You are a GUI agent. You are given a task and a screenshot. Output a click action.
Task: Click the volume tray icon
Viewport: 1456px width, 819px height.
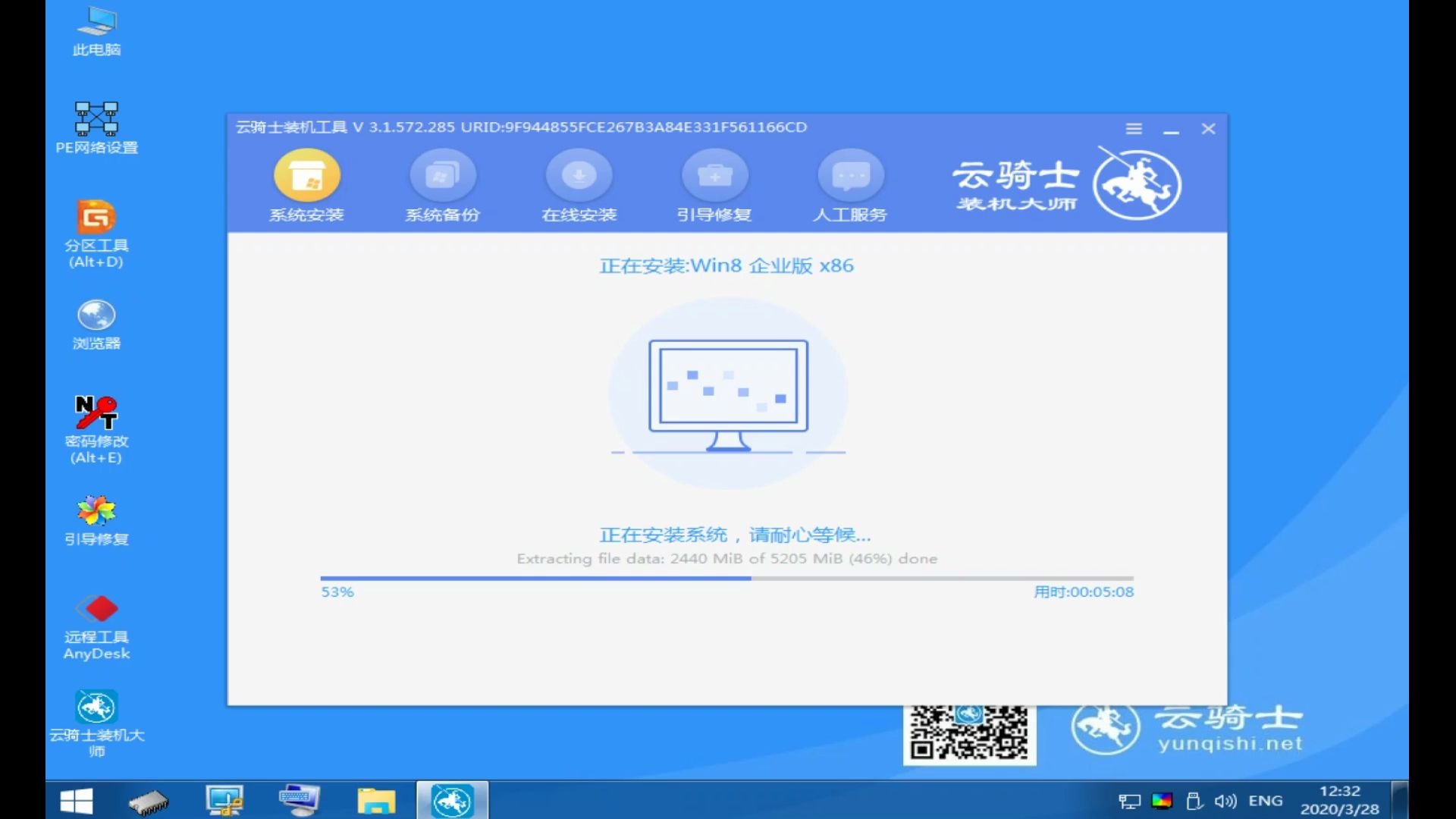(1225, 801)
